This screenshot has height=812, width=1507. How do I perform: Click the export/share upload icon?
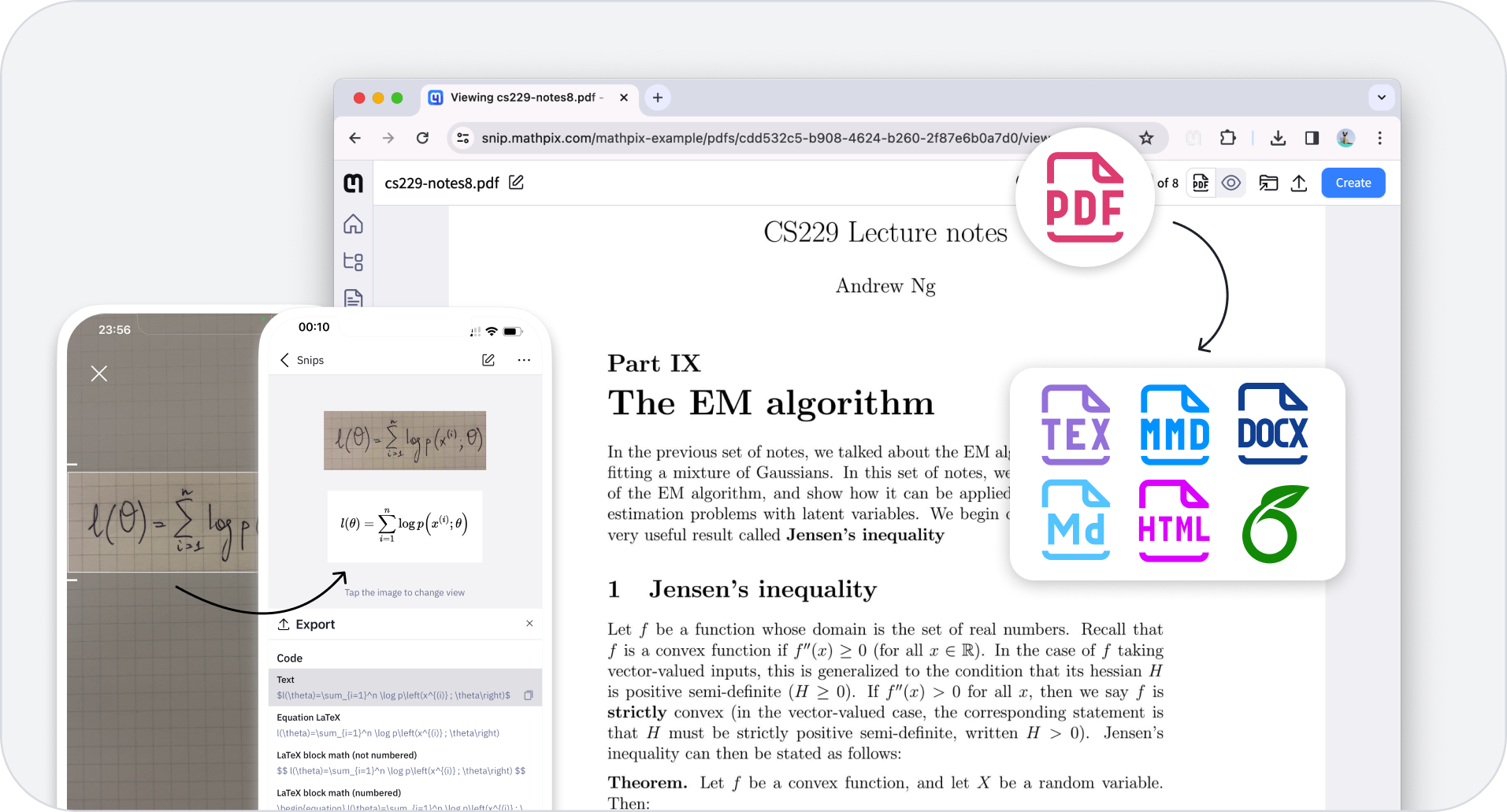tap(1299, 183)
